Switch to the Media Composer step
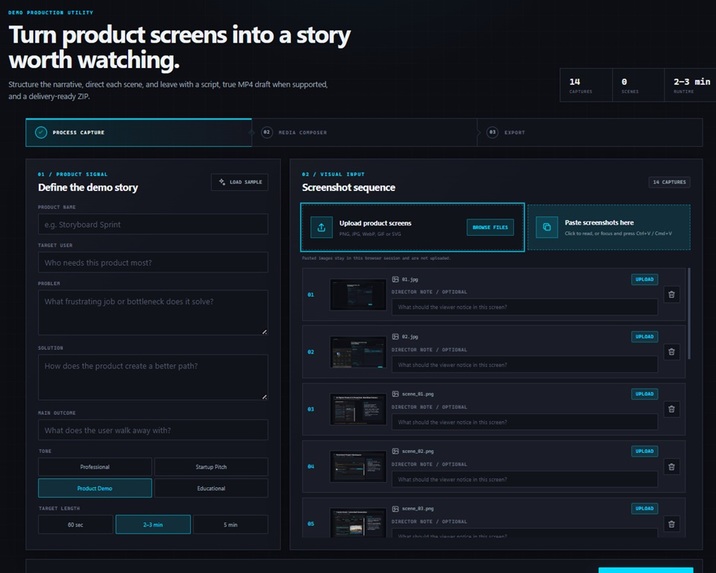Image resolution: width=716 pixels, height=573 pixels. tap(364, 132)
